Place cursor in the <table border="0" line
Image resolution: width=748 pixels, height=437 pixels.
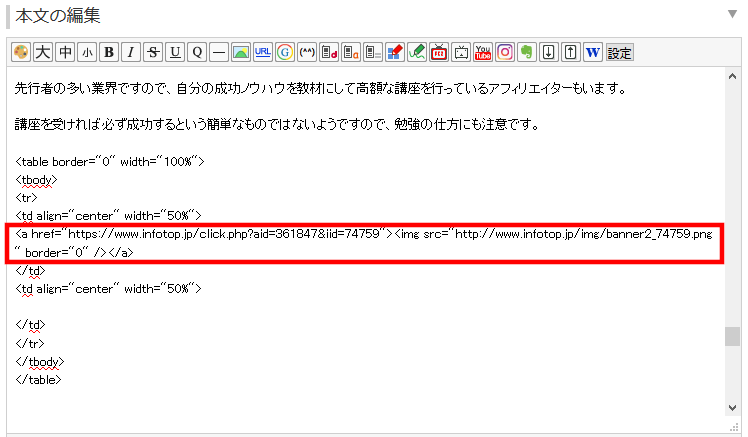click(x=110, y=162)
